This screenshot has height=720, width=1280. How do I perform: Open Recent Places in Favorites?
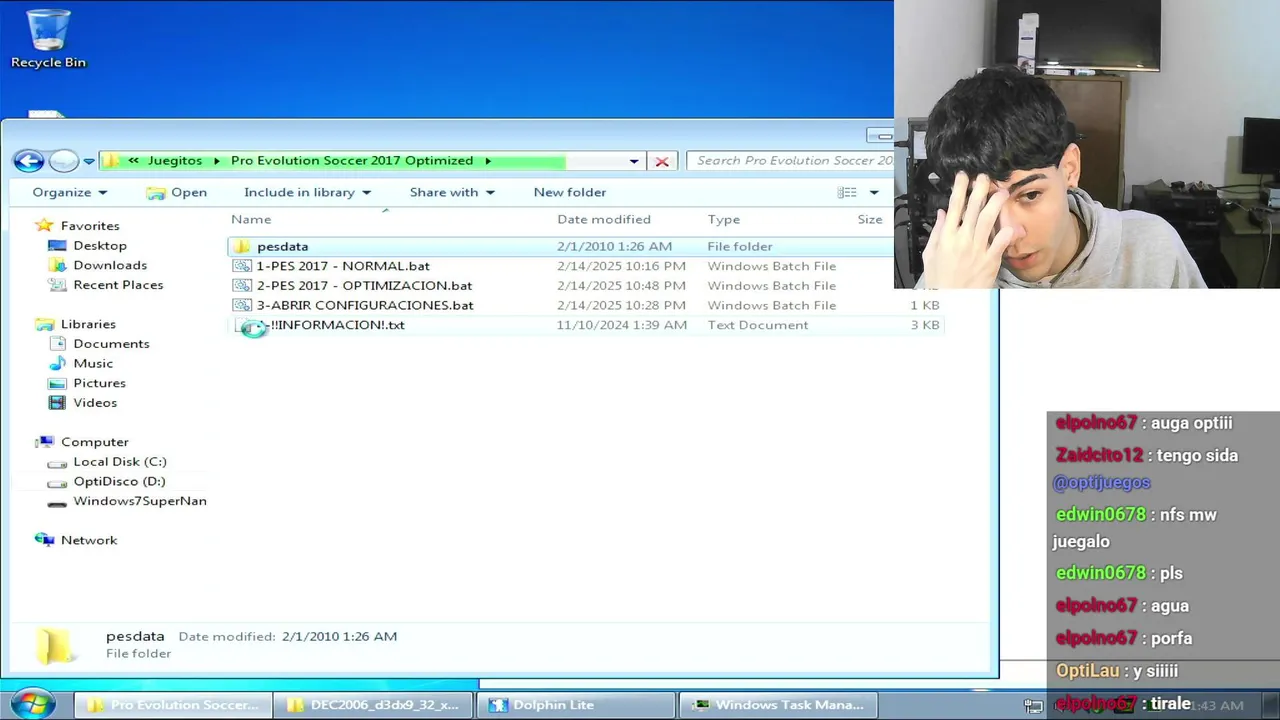click(118, 285)
